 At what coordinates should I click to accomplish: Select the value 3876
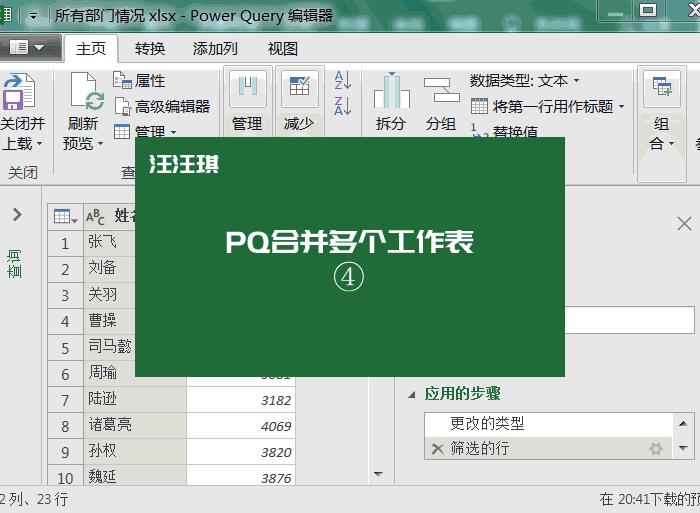click(241, 476)
